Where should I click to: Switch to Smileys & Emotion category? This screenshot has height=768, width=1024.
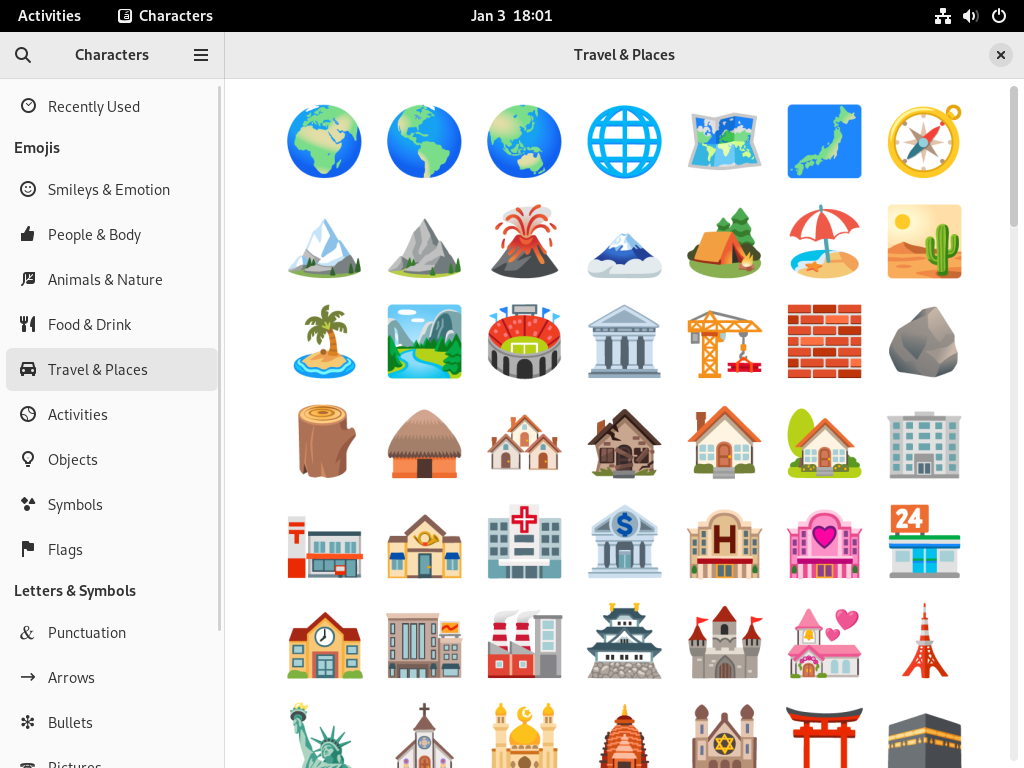click(112, 189)
